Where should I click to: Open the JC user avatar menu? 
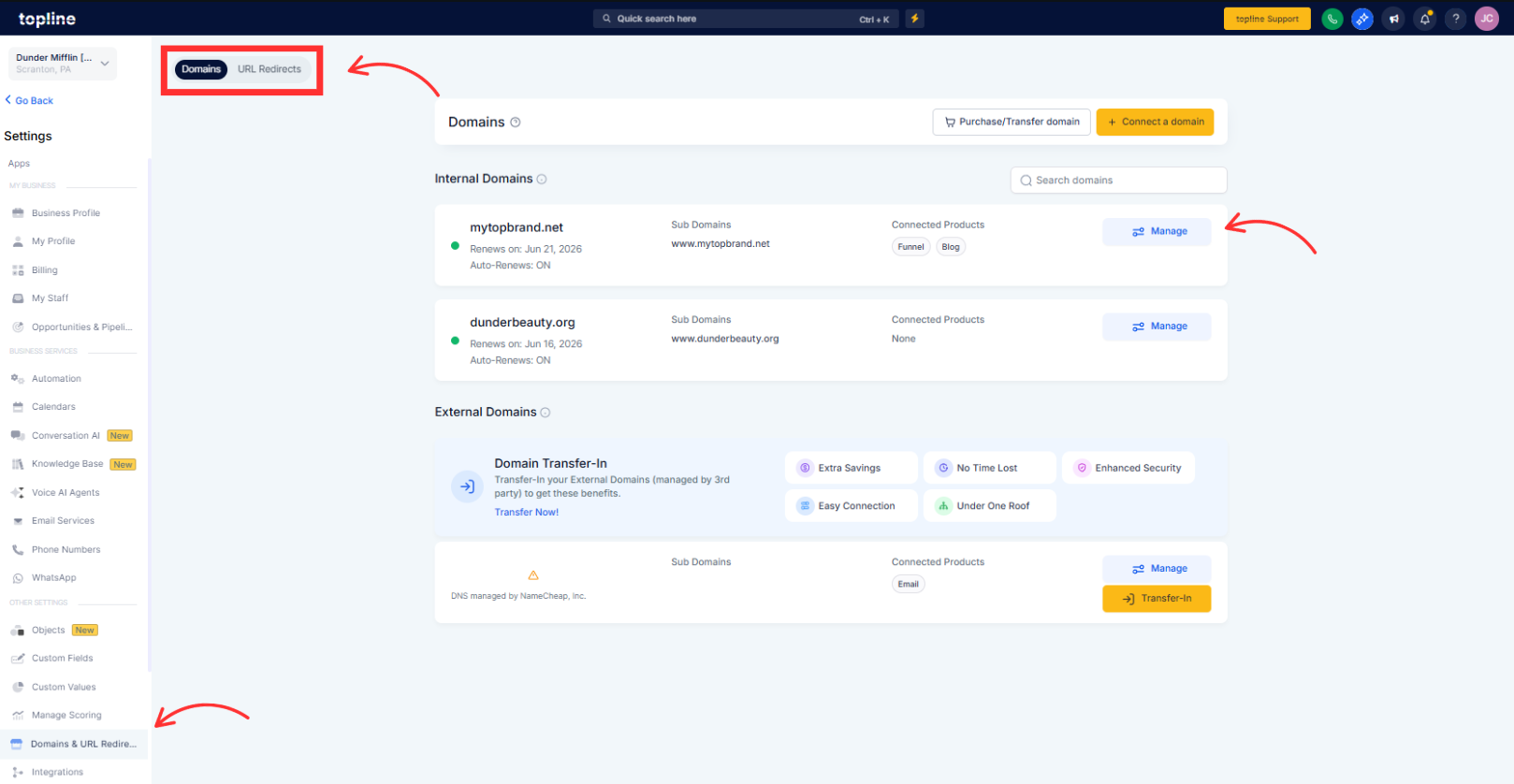coord(1487,19)
